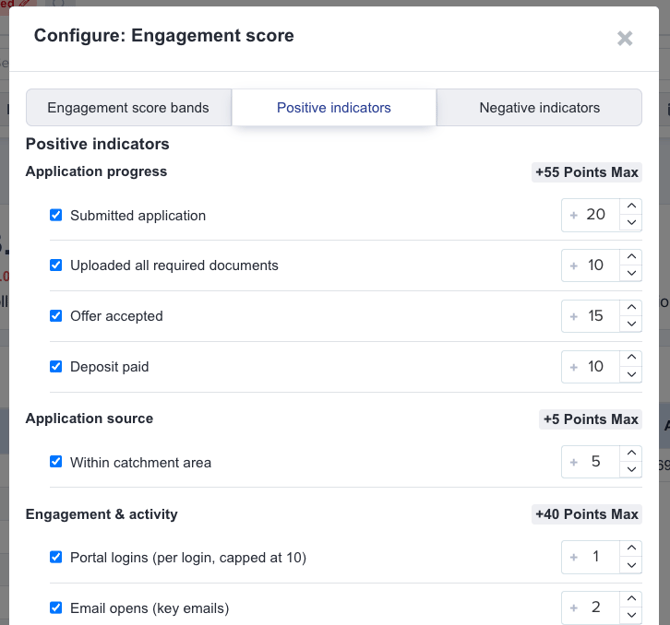This screenshot has width=670, height=625.
Task: Decrease Submitted application points with down arrow
Action: click(631, 223)
